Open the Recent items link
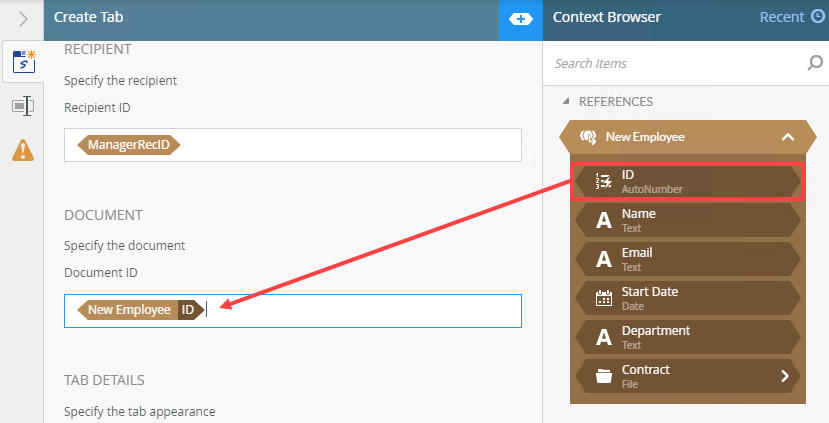Screen dimensions: 829x423 tap(781, 17)
